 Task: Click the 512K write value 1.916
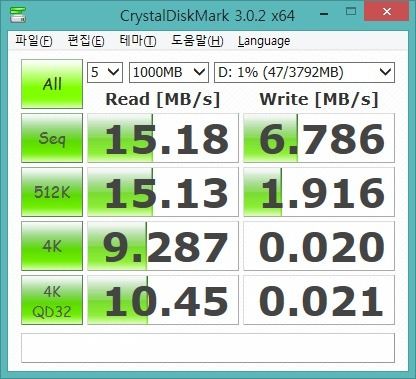click(x=319, y=192)
